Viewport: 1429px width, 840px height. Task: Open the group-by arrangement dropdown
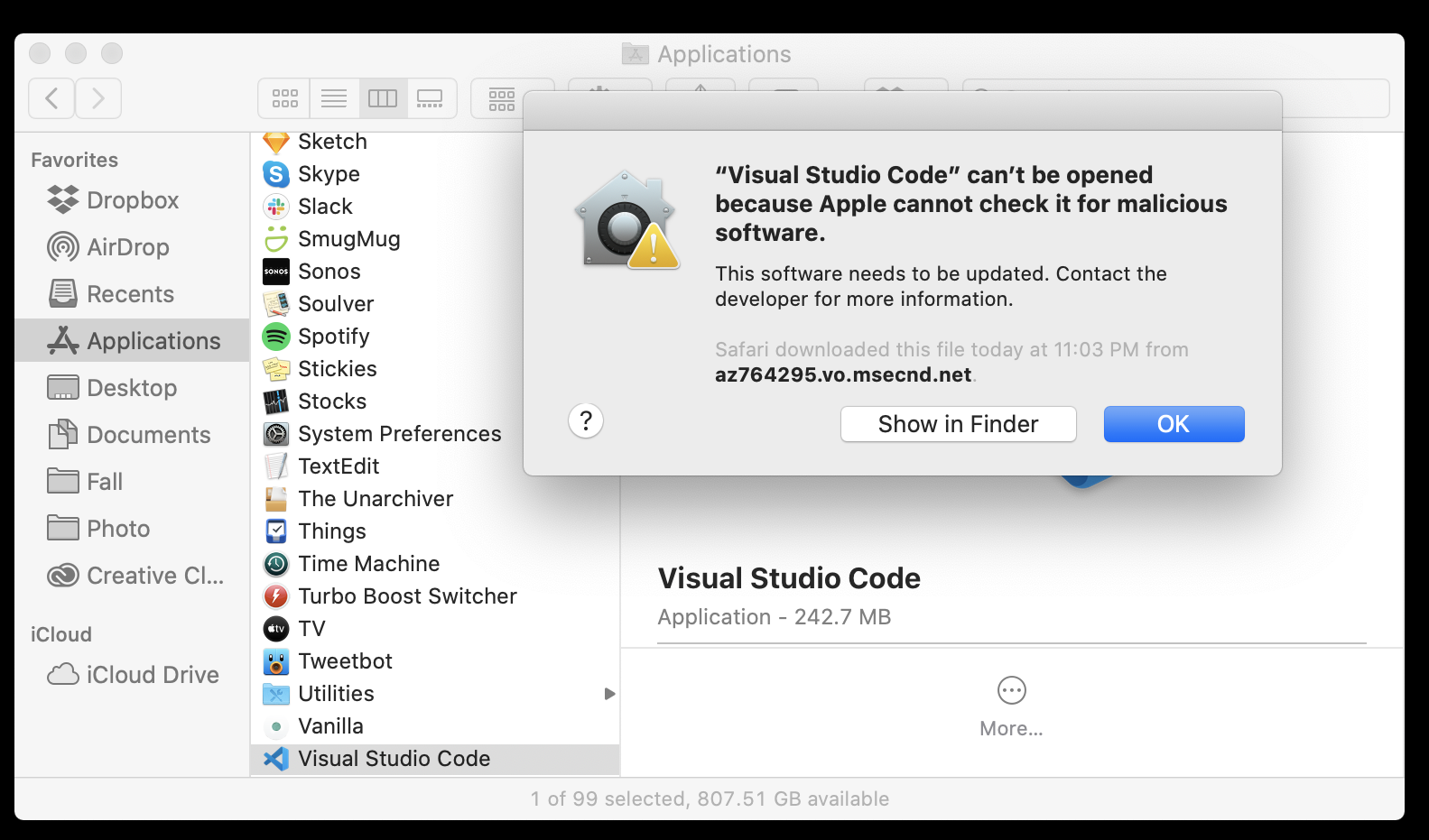(502, 98)
